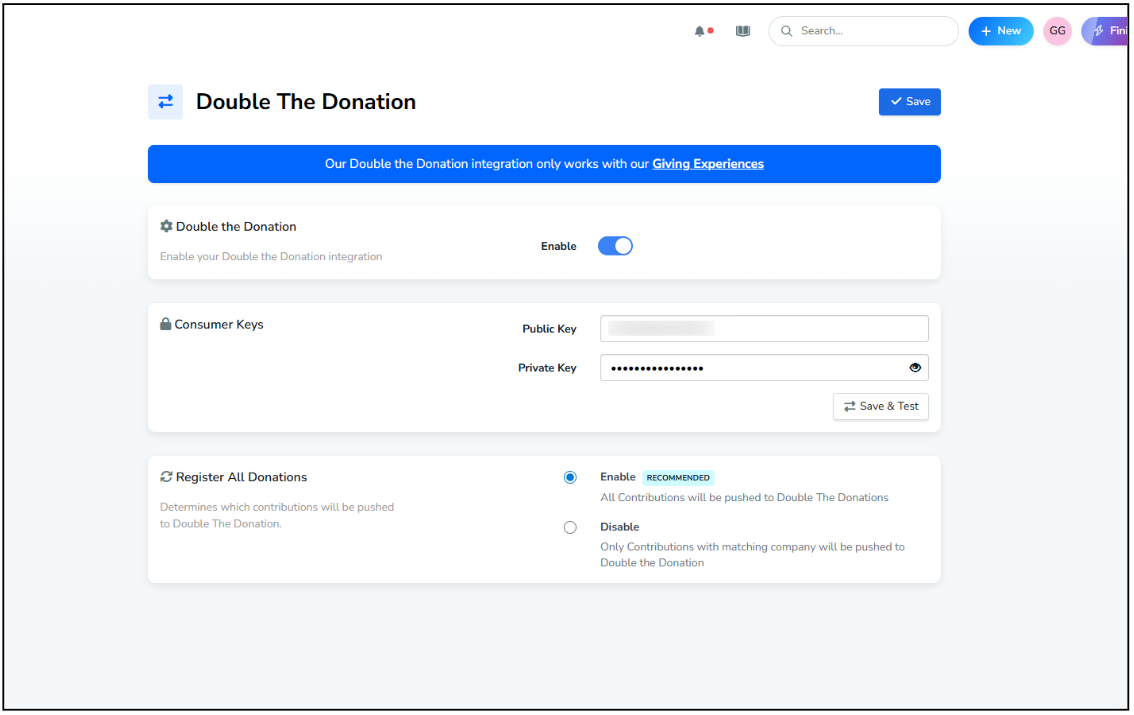Screen dimensions: 1134x715
Task: Click the GG user avatar
Action: [1057, 31]
